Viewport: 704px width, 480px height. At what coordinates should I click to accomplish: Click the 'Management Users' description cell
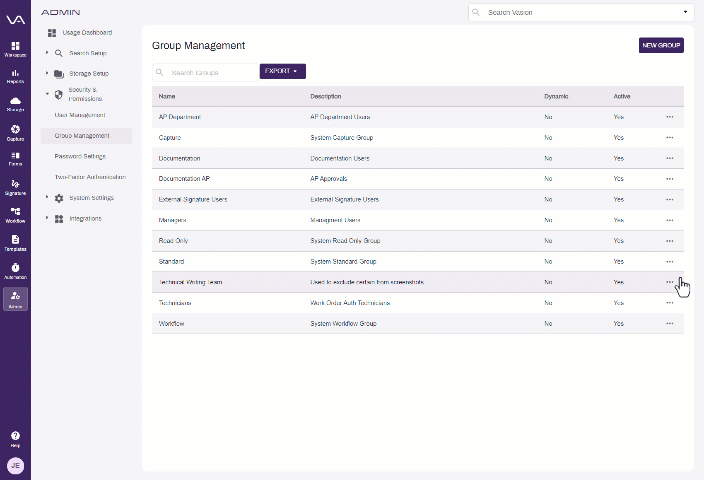pos(335,220)
